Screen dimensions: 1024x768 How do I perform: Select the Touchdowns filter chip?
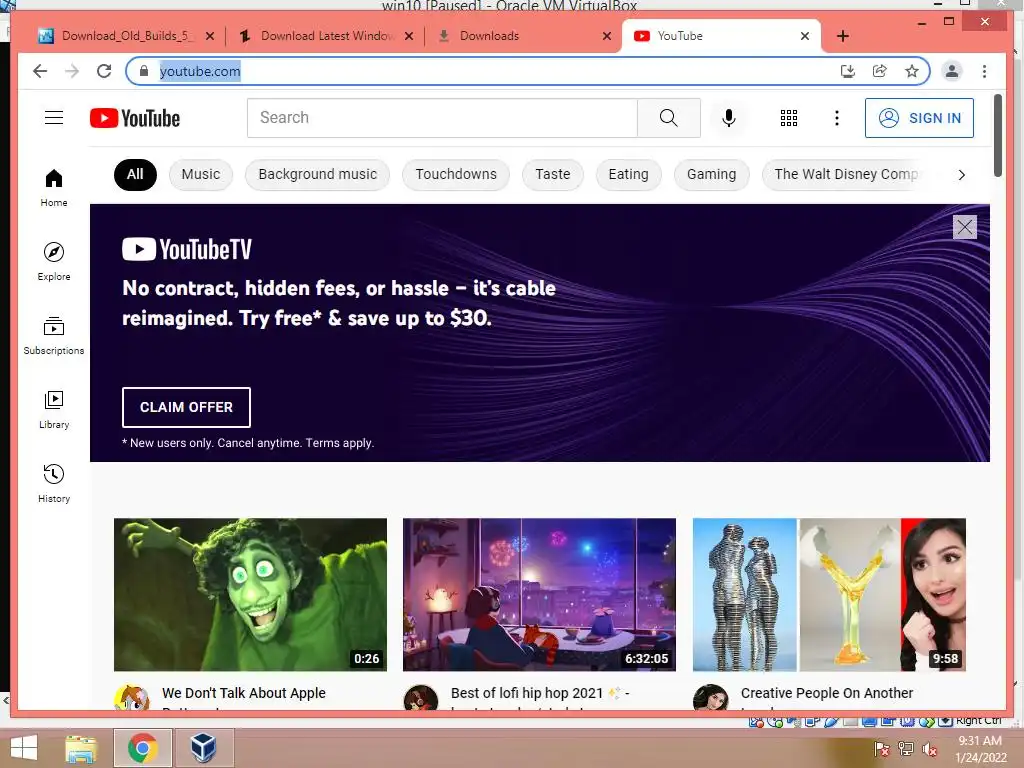coord(456,174)
